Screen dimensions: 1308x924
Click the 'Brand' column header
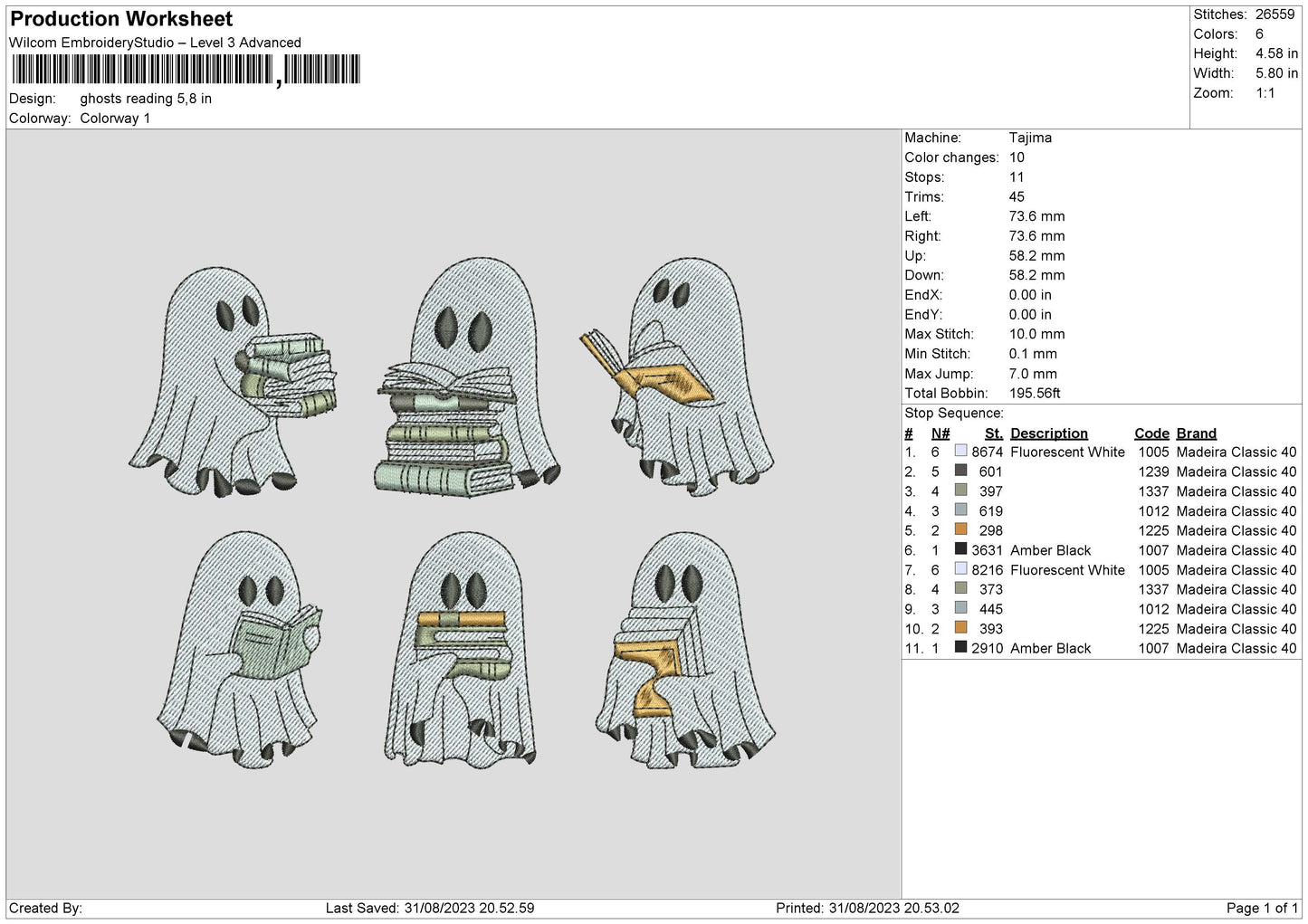point(1196,433)
